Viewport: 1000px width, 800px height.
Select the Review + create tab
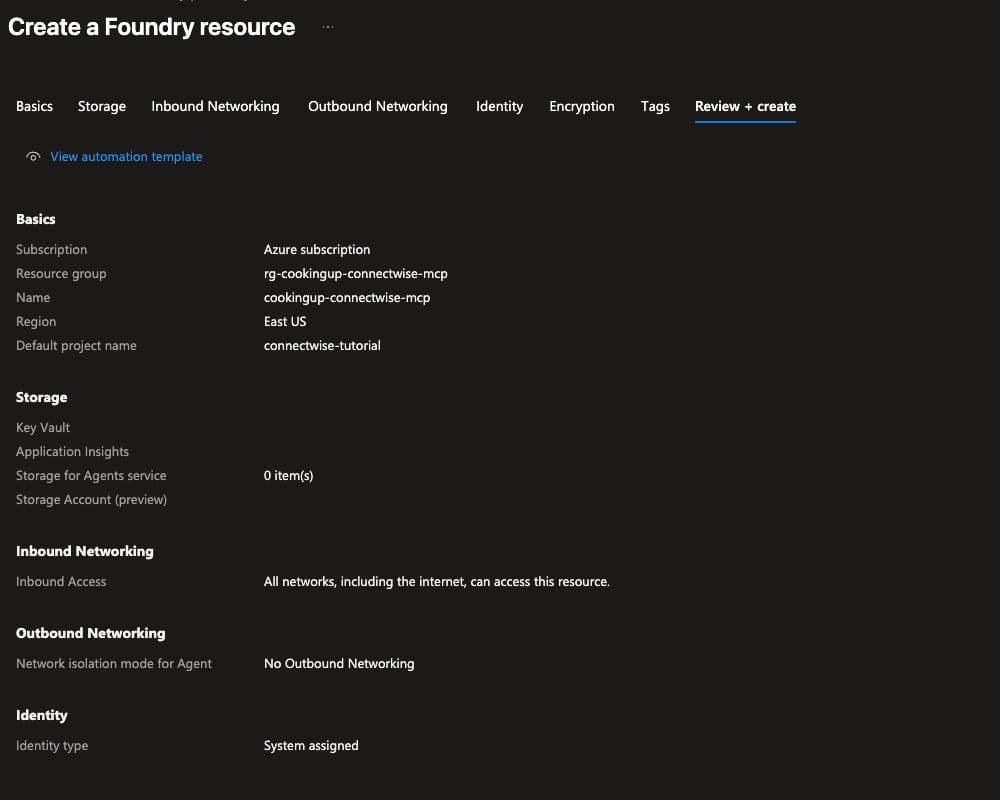tap(745, 107)
